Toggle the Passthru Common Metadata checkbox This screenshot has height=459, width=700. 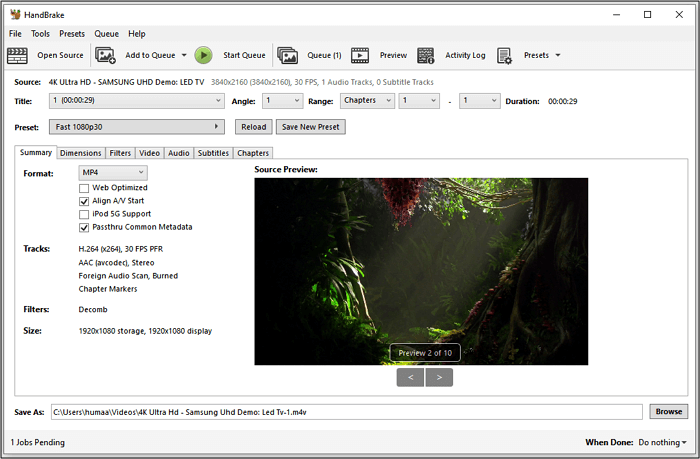[x=84, y=227]
